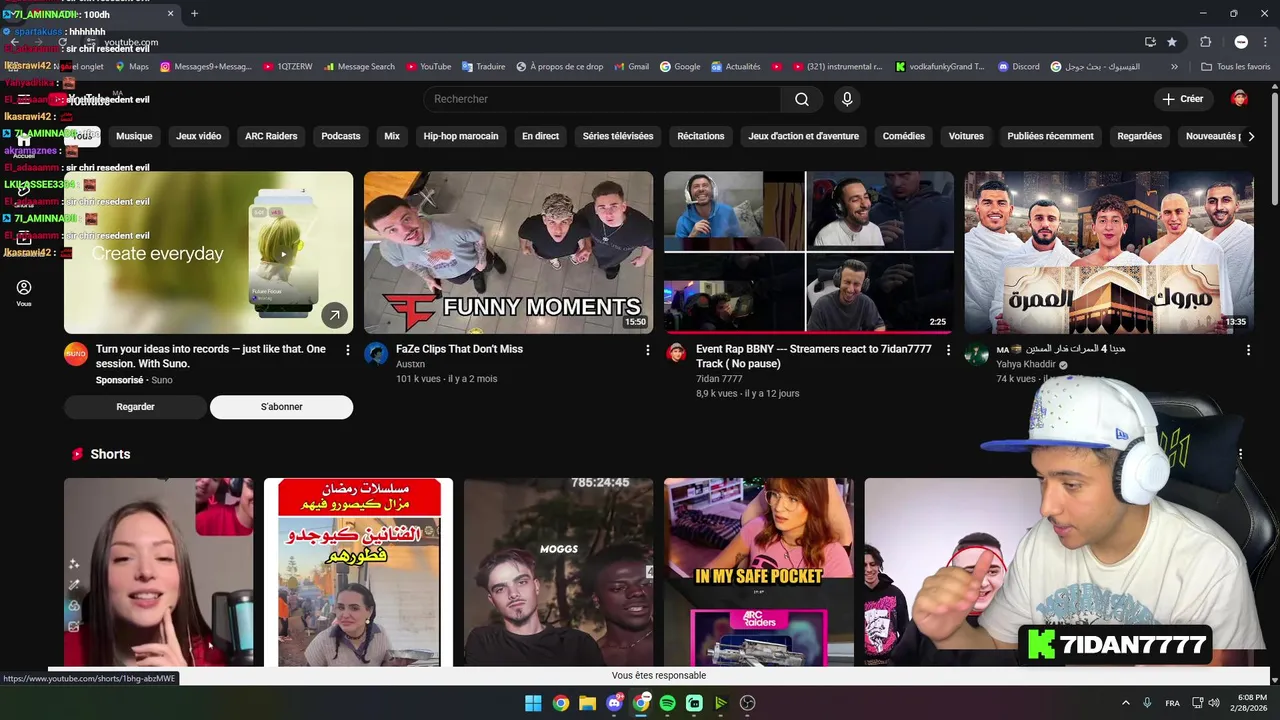Select the Récitations chip
The width and height of the screenshot is (1280, 720).
pos(701,136)
